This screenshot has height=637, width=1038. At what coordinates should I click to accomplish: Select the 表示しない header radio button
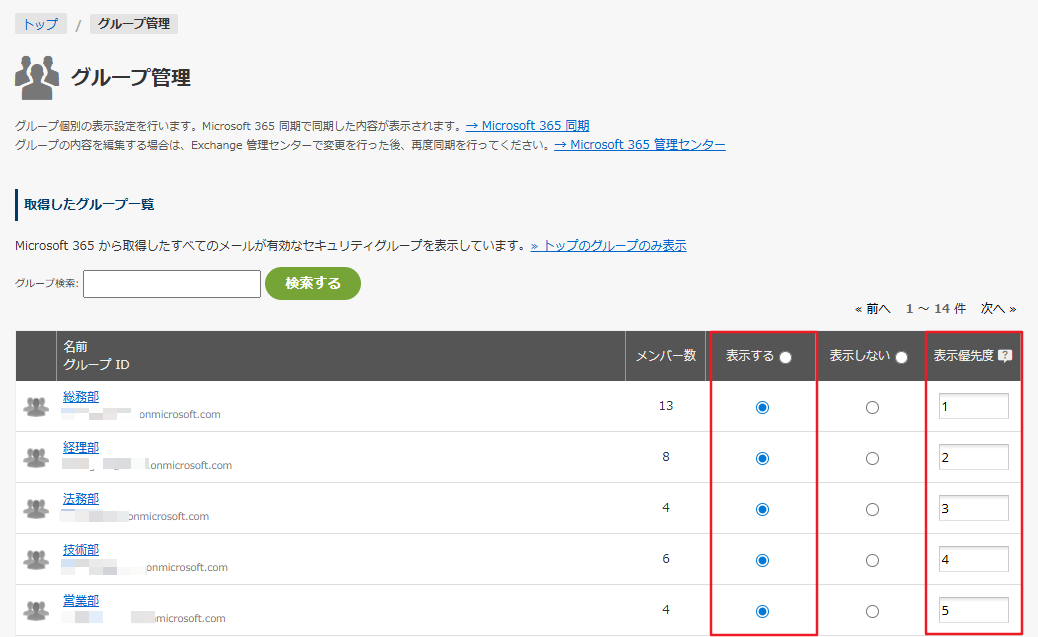tap(901, 358)
